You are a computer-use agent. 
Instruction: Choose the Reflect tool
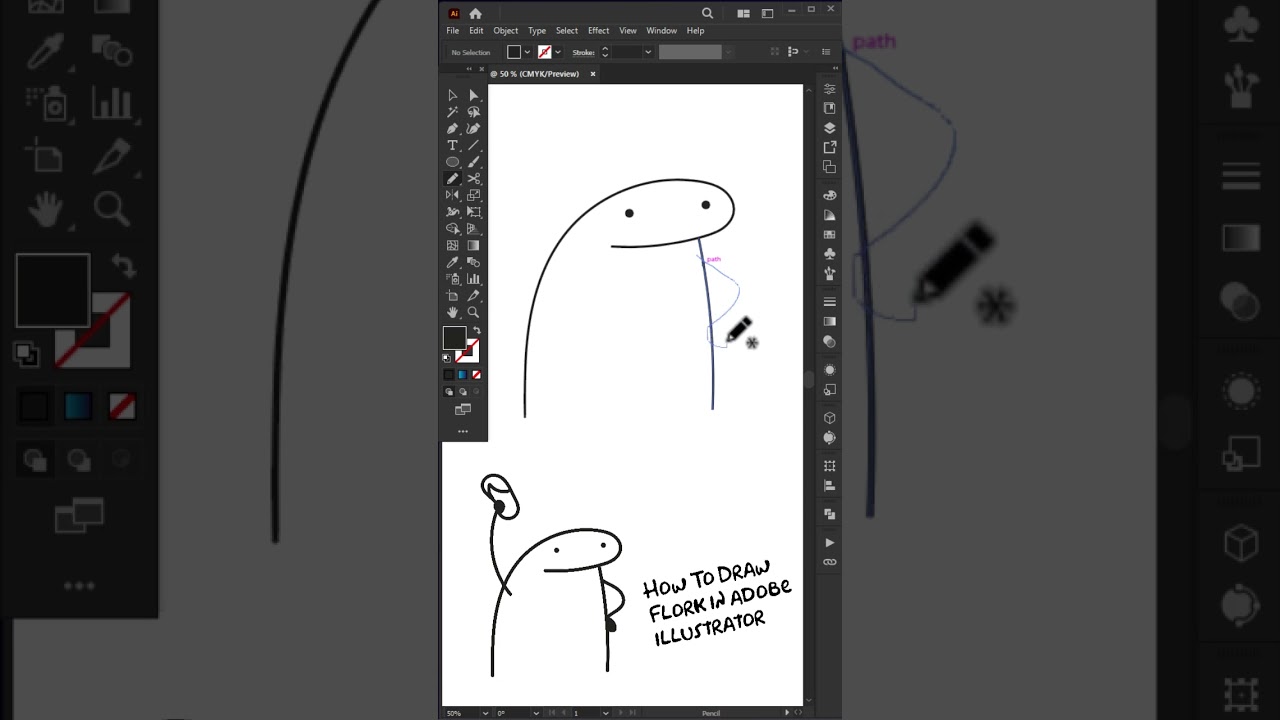[x=453, y=195]
